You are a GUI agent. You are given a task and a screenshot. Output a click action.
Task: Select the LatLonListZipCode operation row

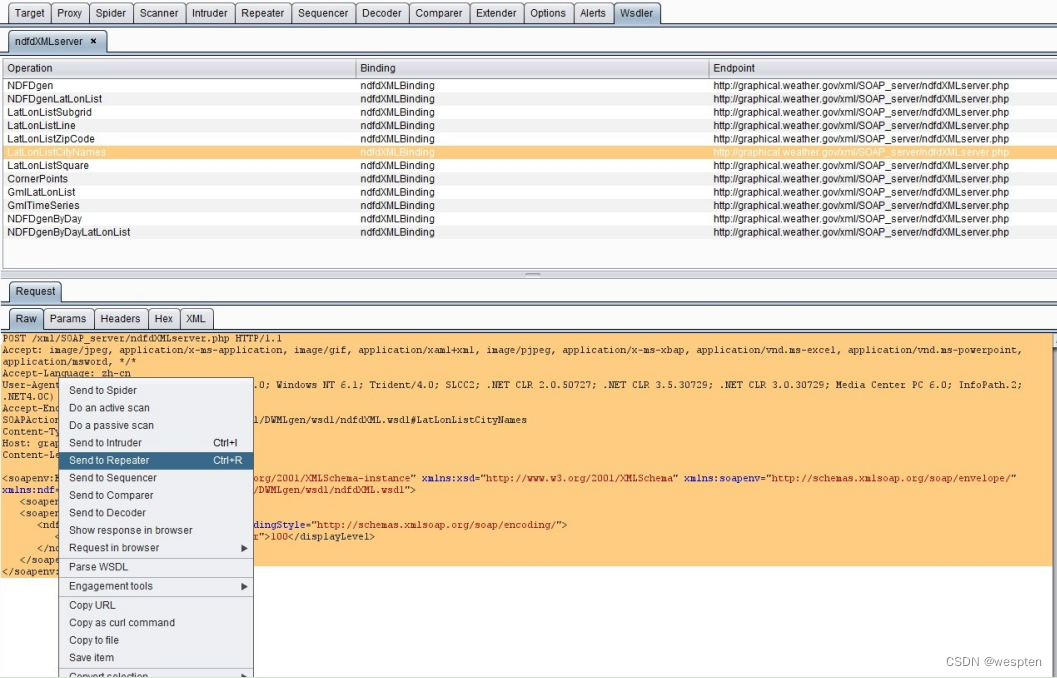click(x=51, y=139)
